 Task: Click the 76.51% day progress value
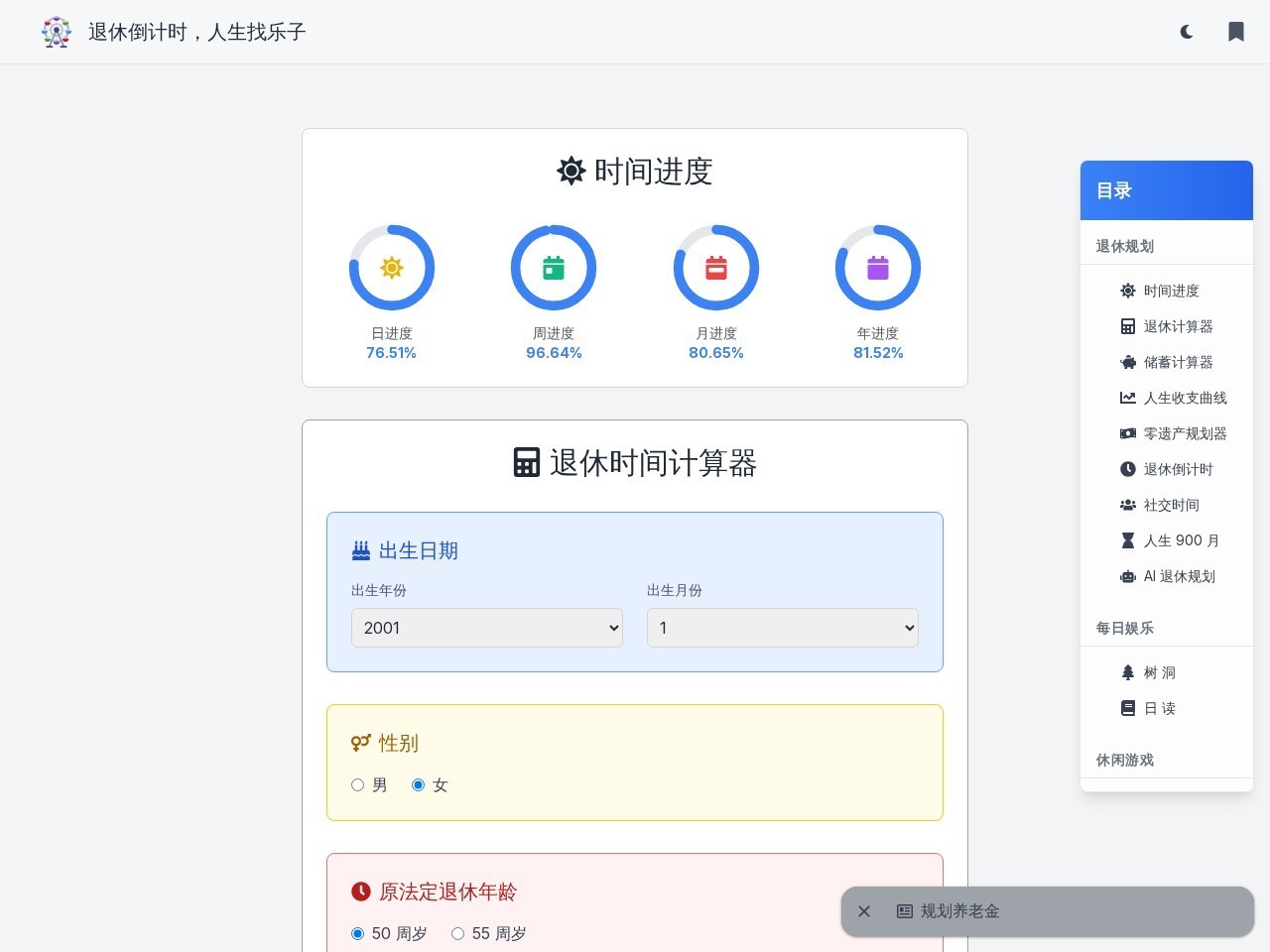click(392, 353)
